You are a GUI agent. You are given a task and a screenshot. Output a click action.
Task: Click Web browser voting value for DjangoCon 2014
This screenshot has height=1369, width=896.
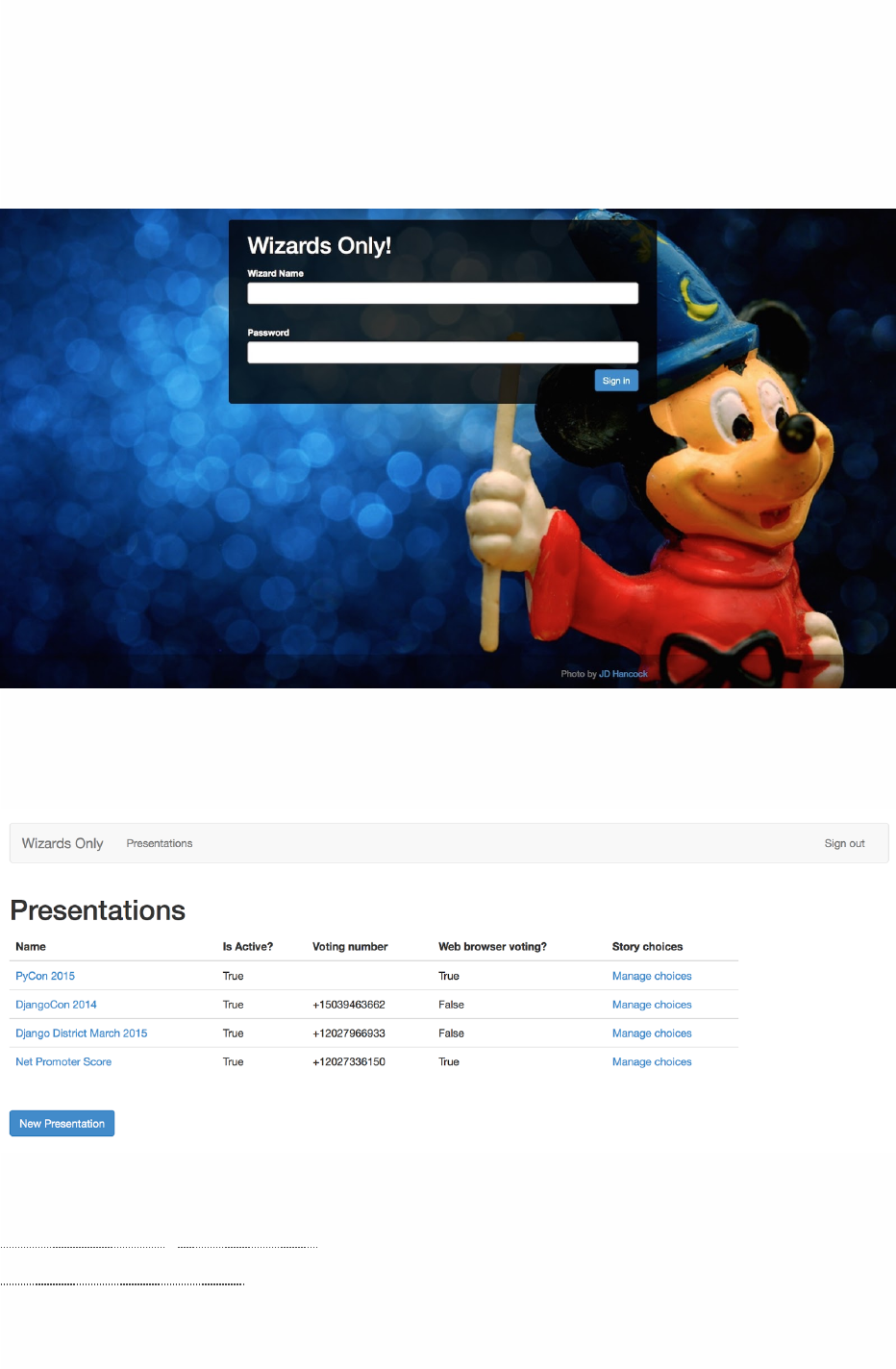451,1005
